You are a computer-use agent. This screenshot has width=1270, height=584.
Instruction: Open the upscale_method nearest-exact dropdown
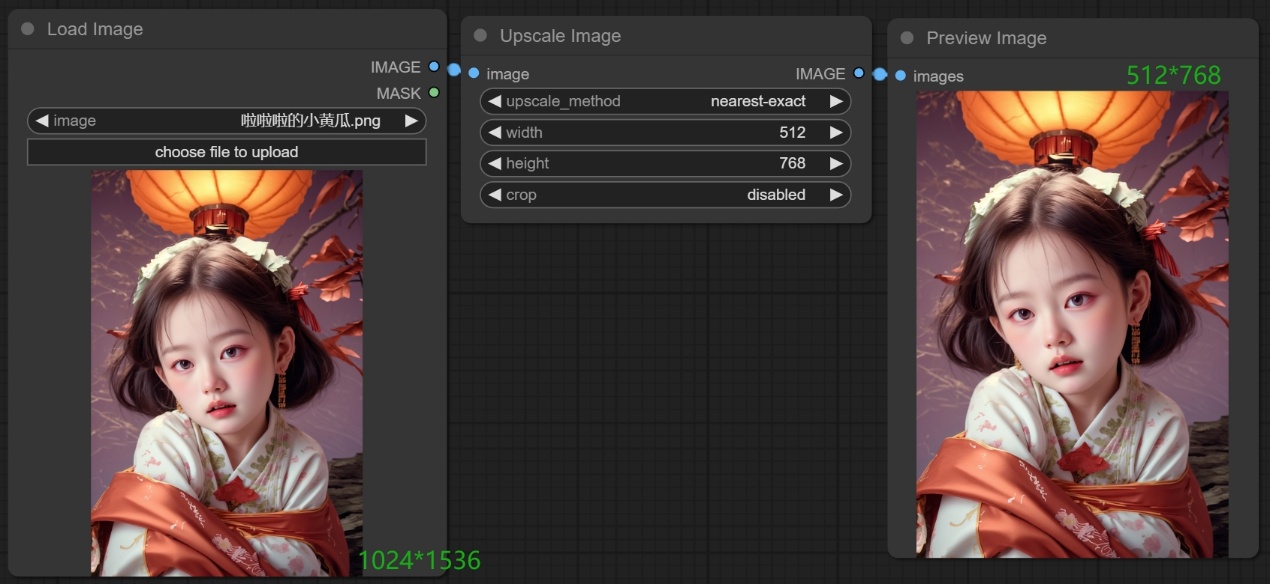coord(665,101)
